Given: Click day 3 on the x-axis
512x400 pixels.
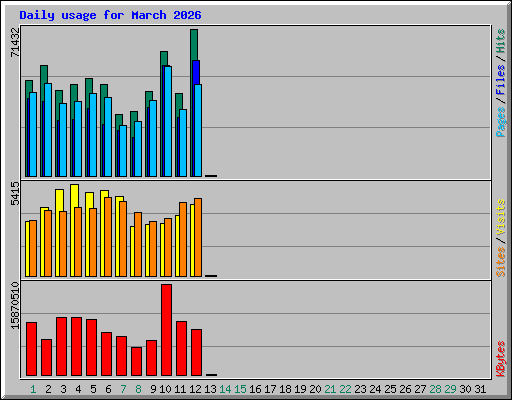Looking at the screenshot, I should (63, 389).
